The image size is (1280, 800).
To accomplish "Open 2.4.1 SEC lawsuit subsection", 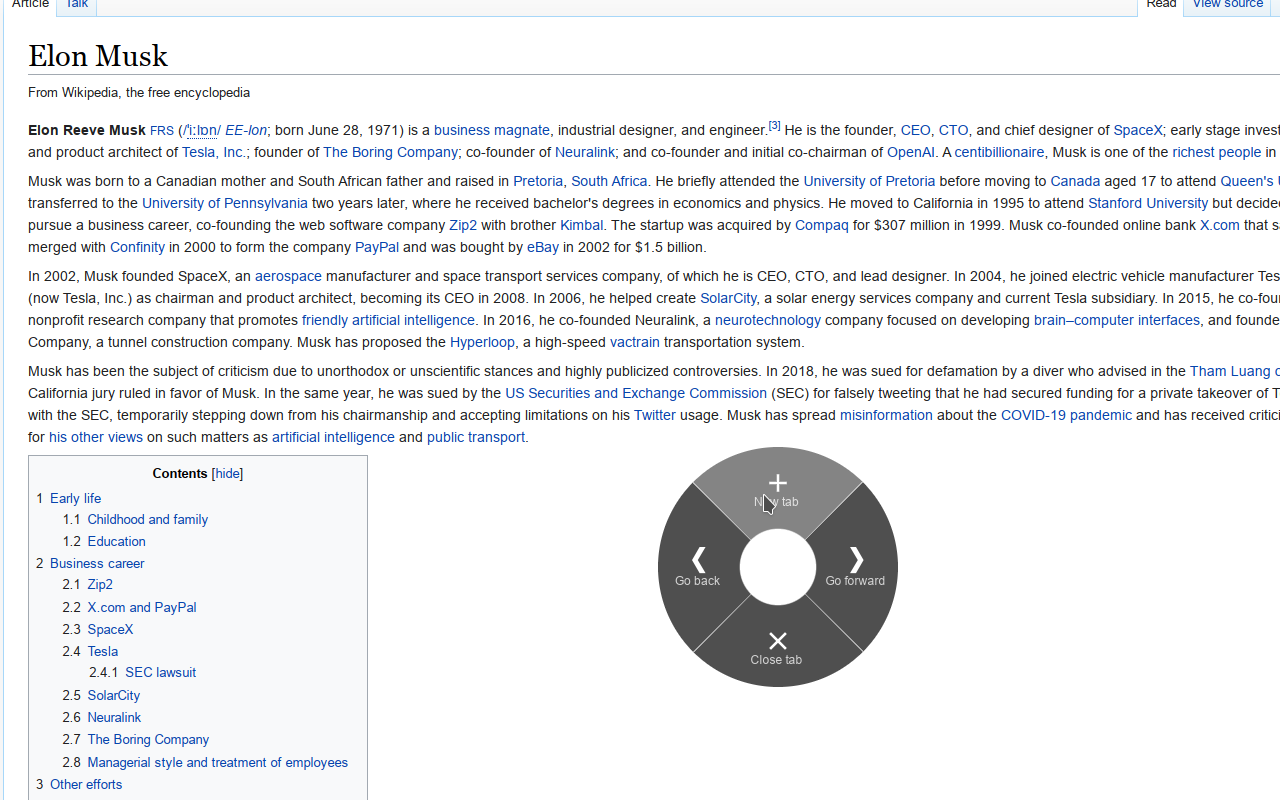I will pos(142,672).
